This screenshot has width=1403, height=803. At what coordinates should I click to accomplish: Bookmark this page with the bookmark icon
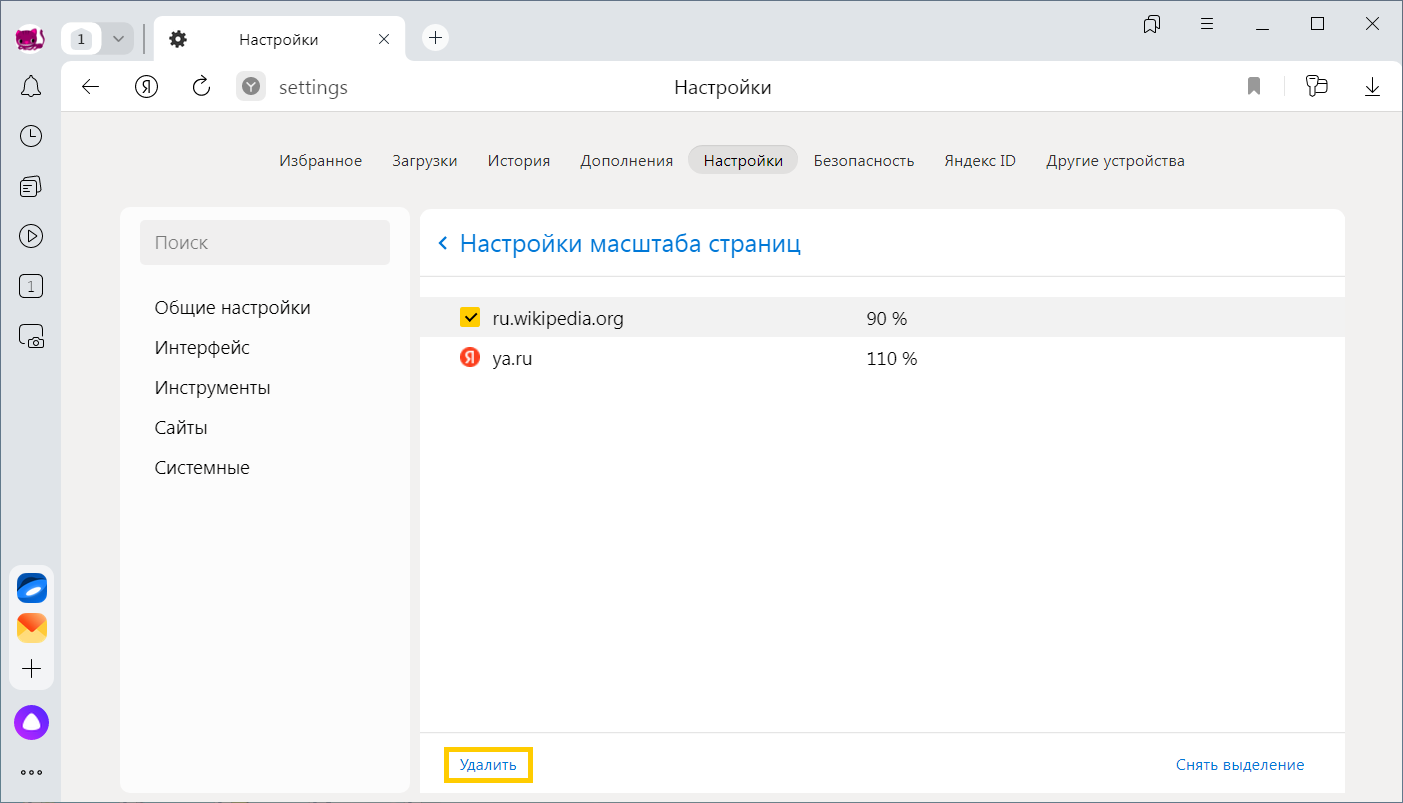point(1254,87)
